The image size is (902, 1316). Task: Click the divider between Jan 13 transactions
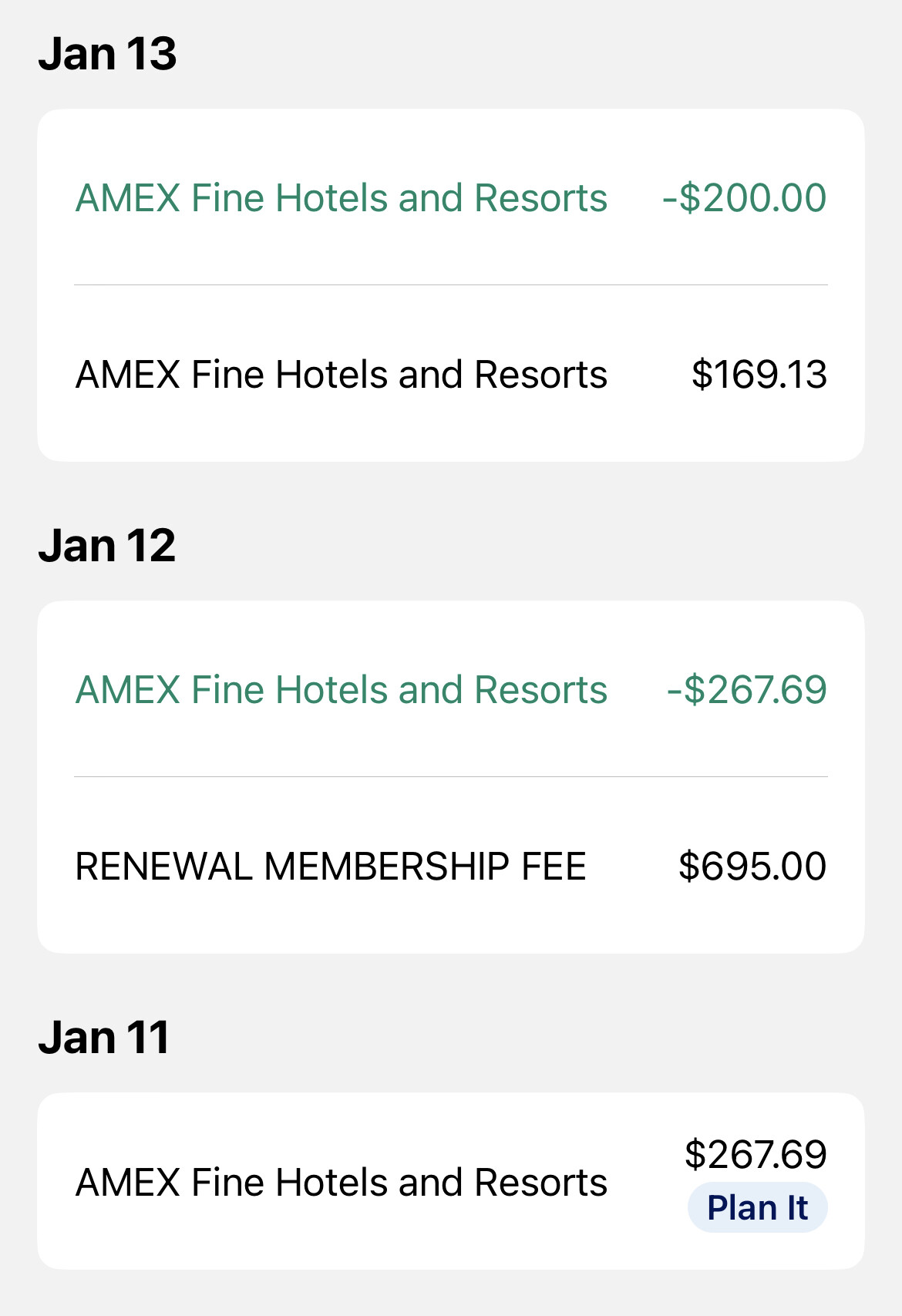click(x=451, y=285)
